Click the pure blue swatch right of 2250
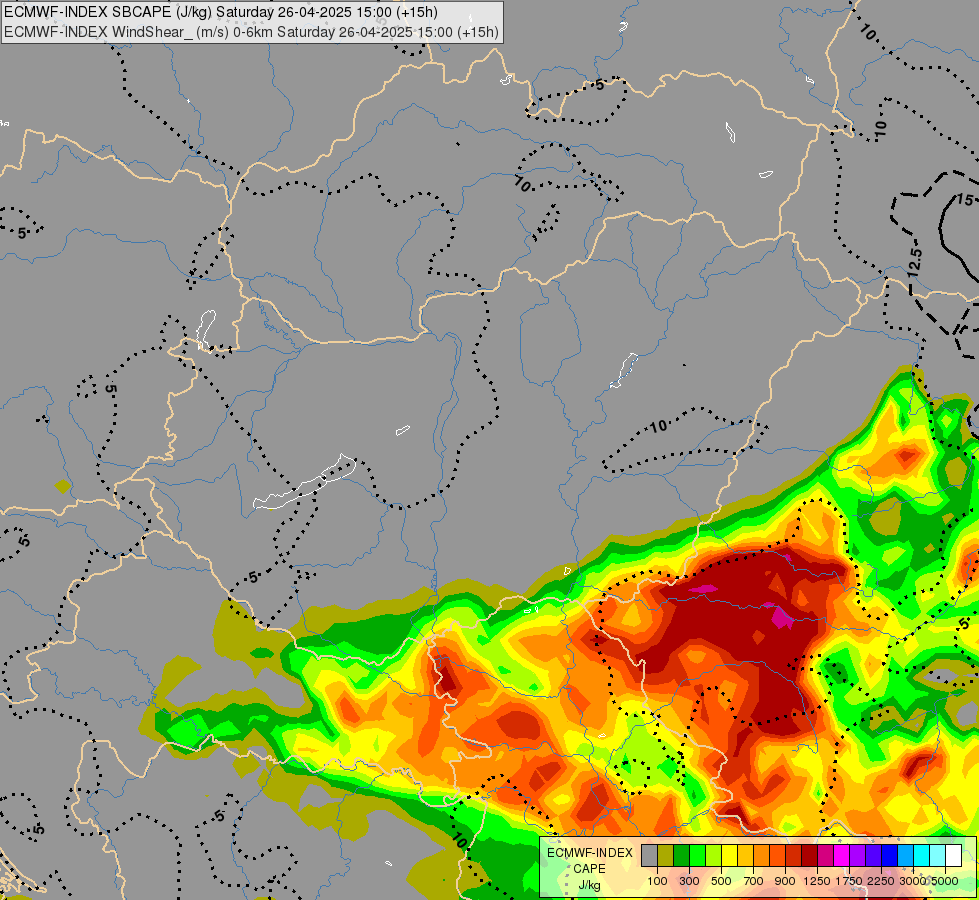 click(889, 856)
